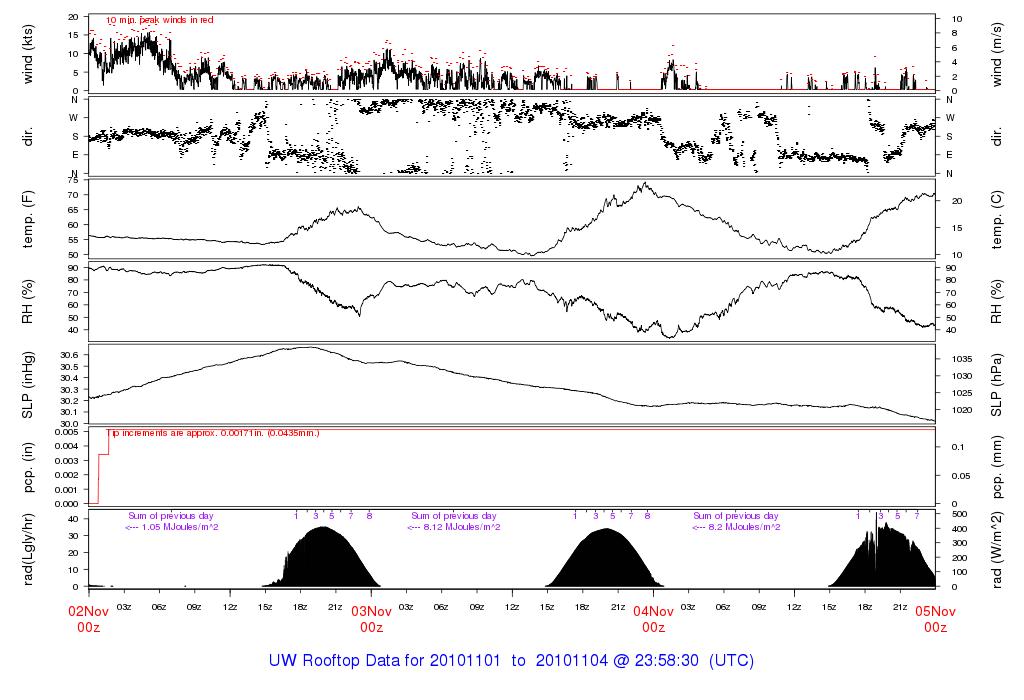Click the "0.05" tick on the pcp. mm axis
The height and width of the screenshot is (700, 1024).
point(961,476)
